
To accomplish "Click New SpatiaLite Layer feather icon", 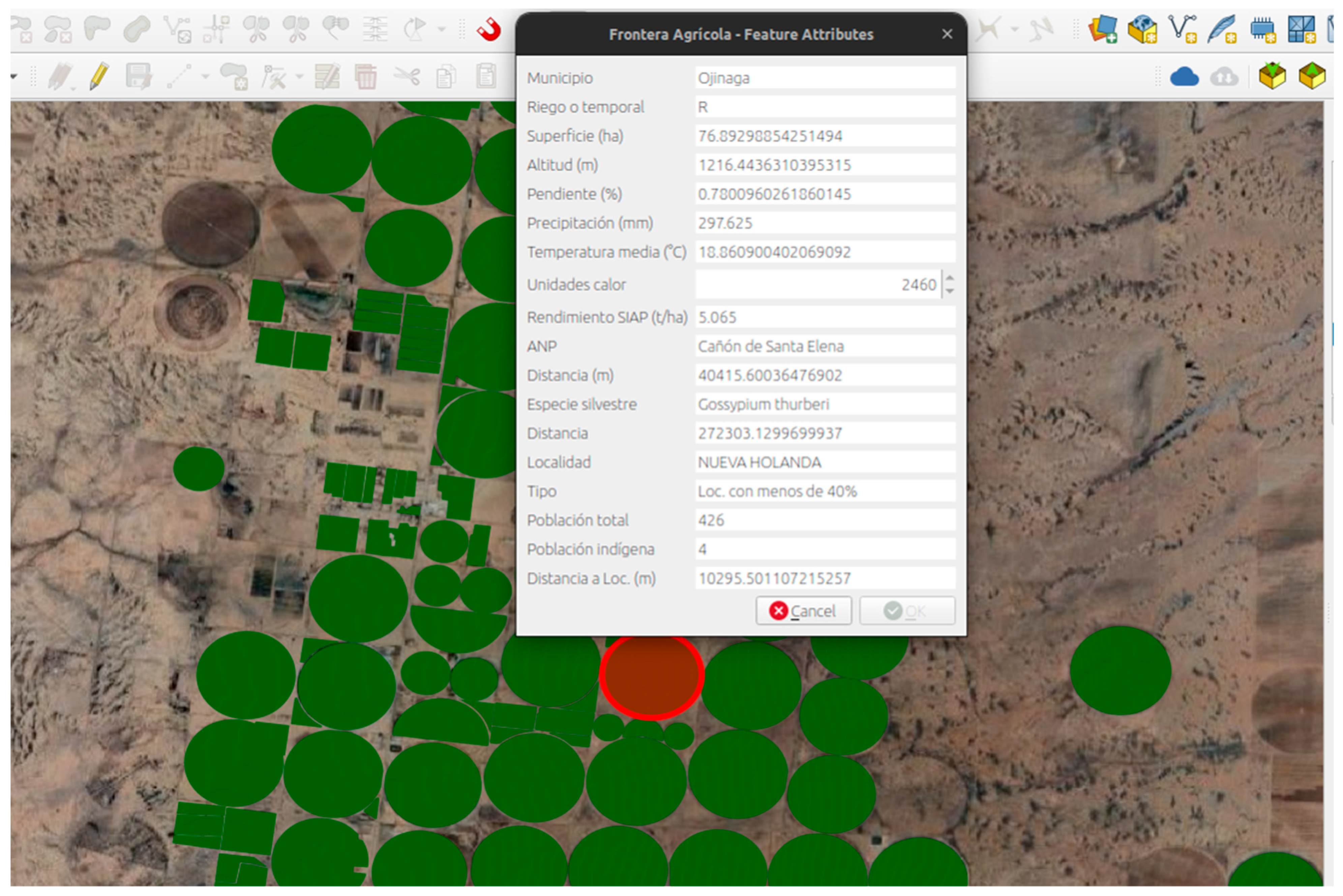I will tap(1222, 29).
